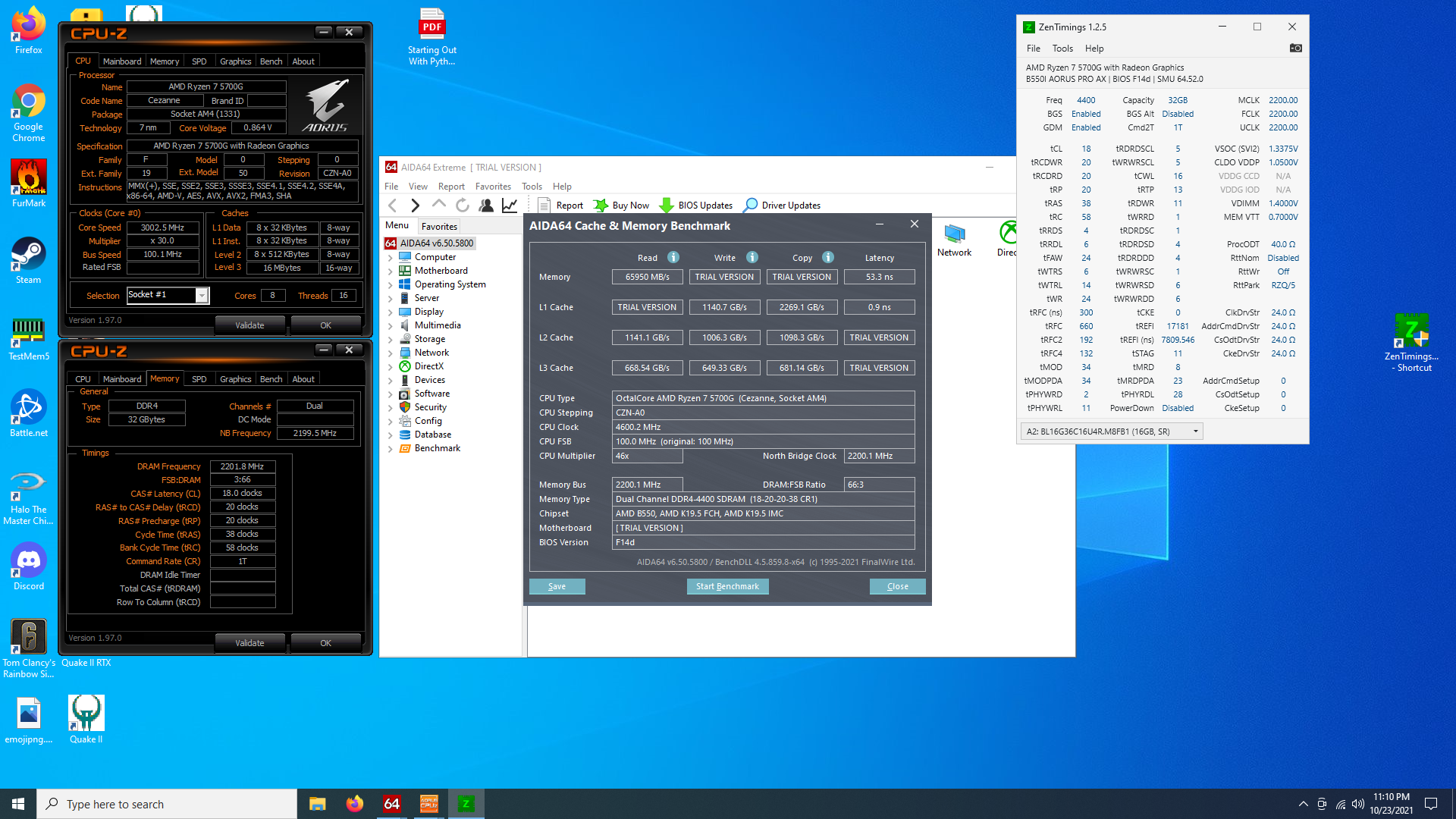The height and width of the screenshot is (819, 1456).
Task: Open CPU-Z Socket #1 selection dropdown
Action: [202, 295]
